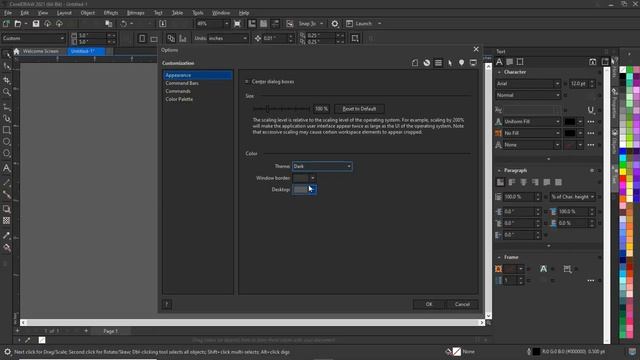
Task: Open the Bitmaps menu
Action: click(136, 13)
